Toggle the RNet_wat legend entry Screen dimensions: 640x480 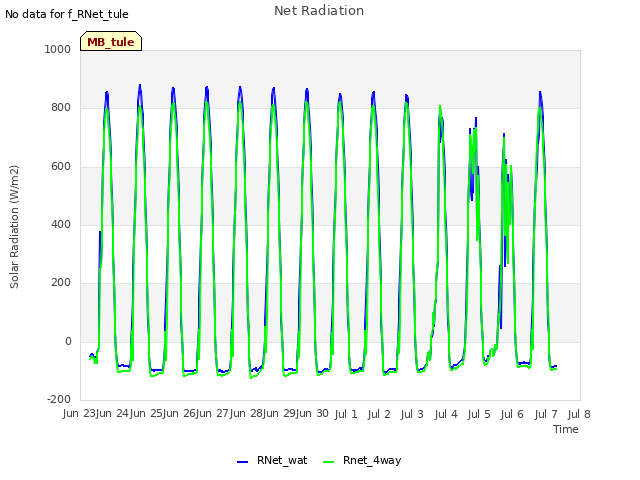272,460
